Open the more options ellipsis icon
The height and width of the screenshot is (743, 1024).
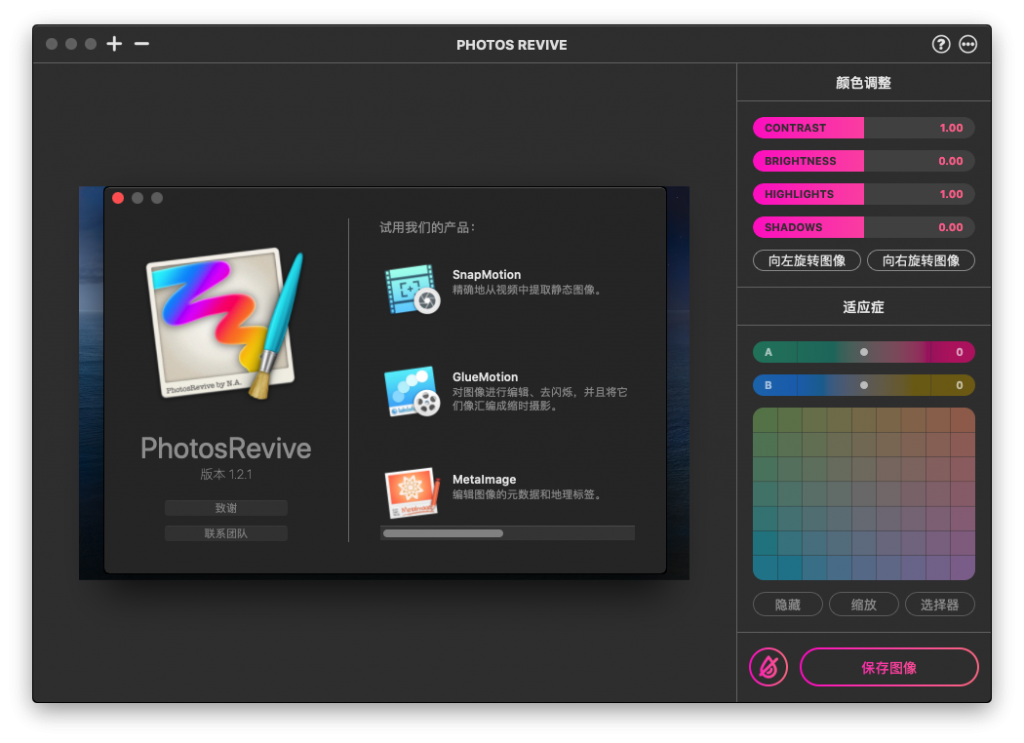click(x=968, y=44)
